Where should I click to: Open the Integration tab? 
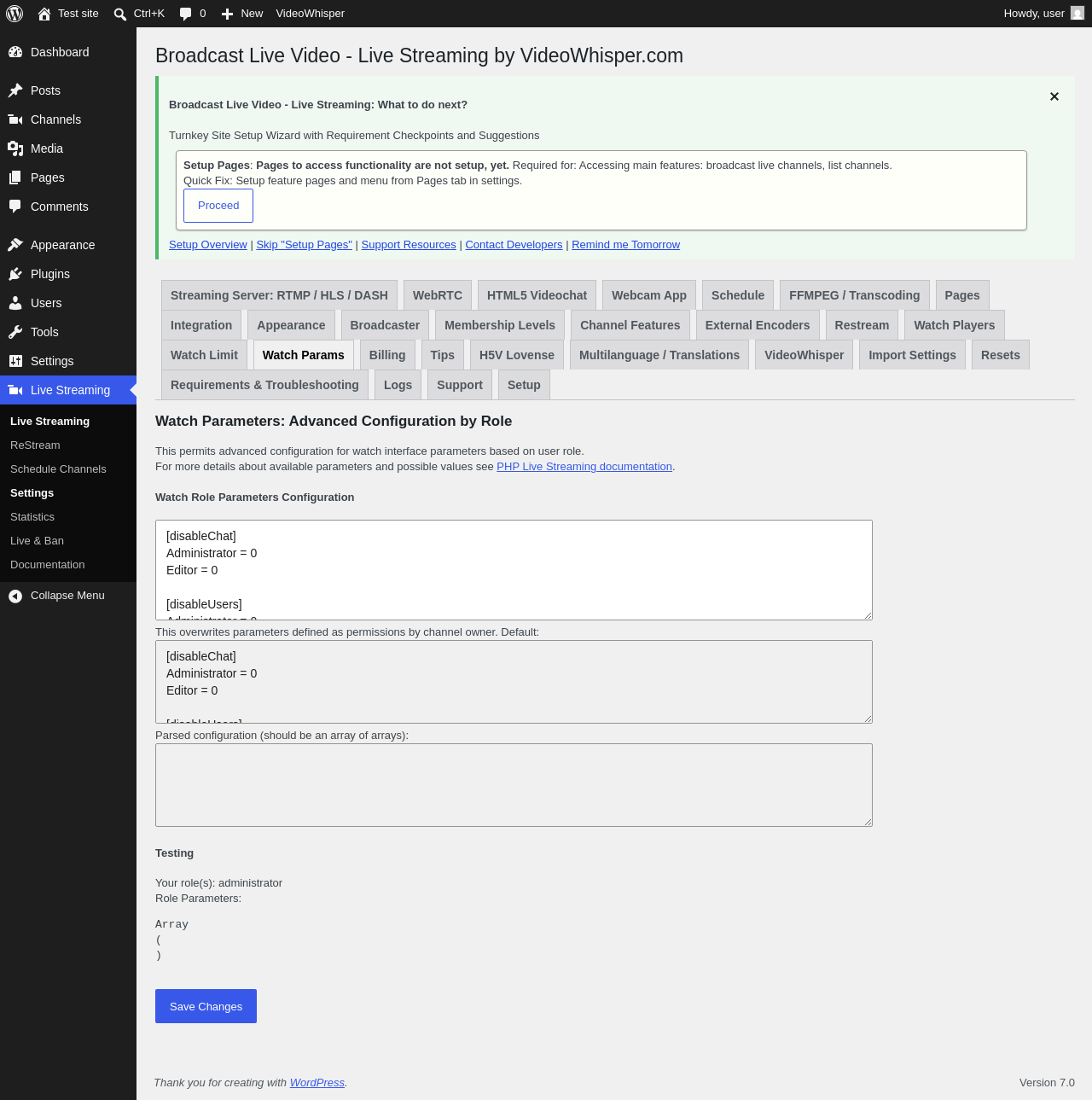(x=201, y=325)
